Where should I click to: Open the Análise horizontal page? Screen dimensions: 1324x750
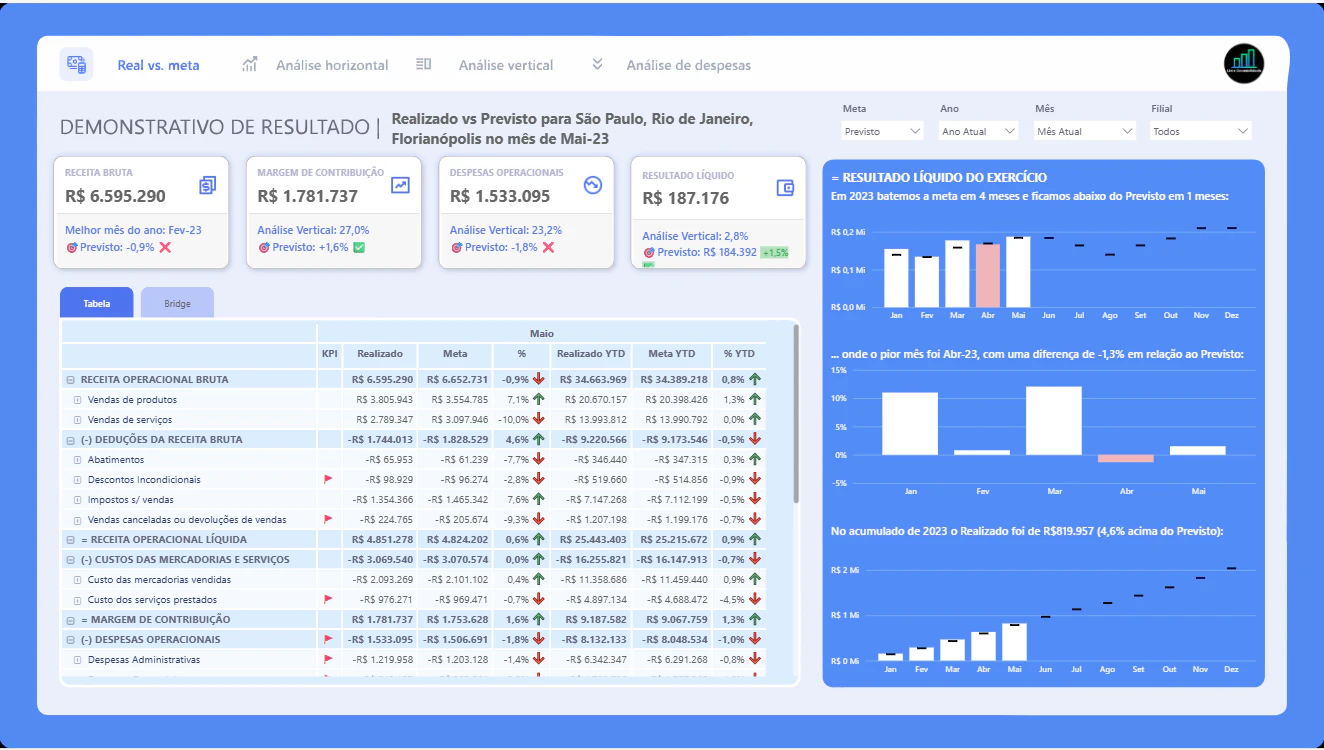[332, 65]
